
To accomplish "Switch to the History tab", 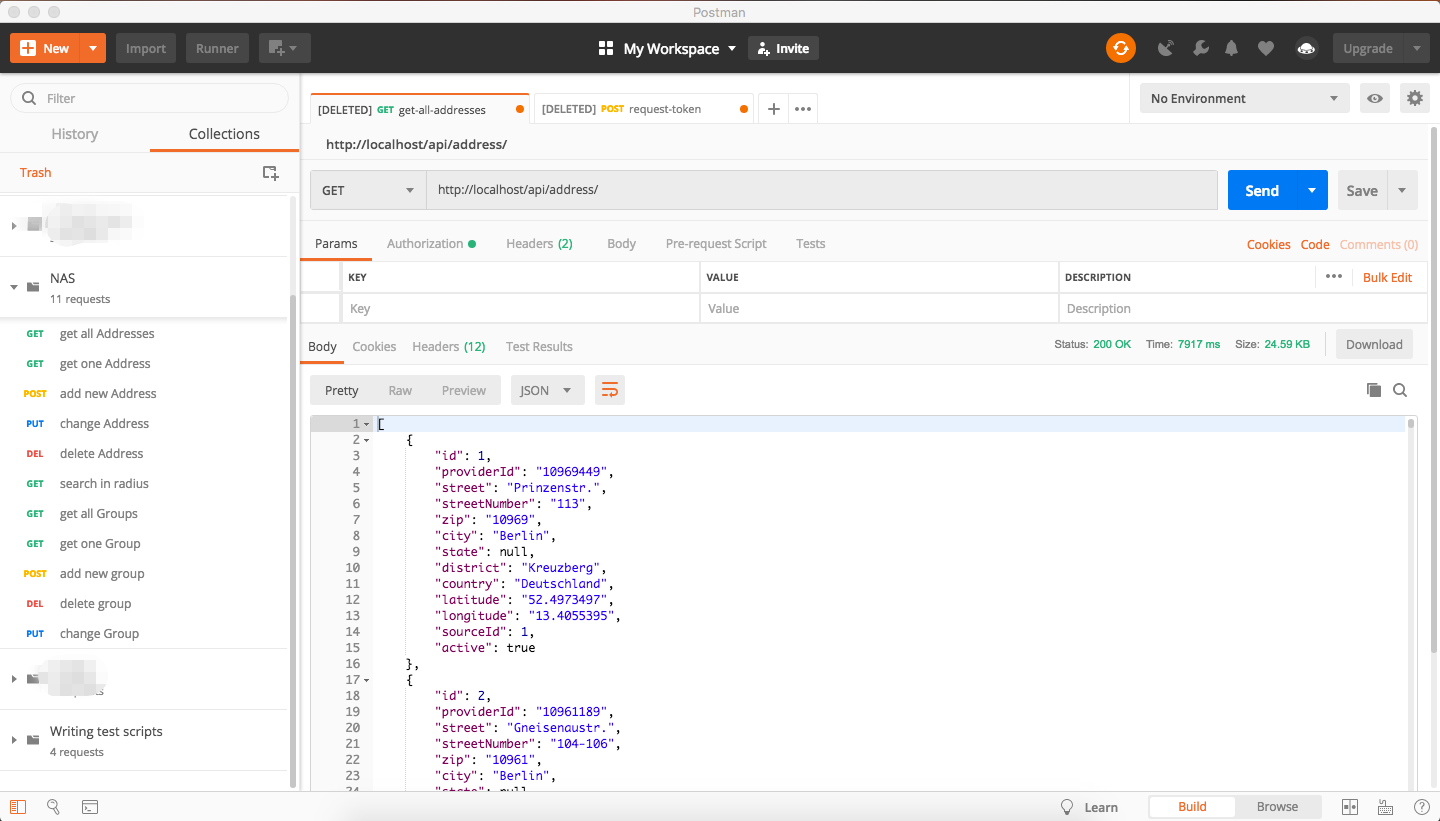I will [75, 134].
